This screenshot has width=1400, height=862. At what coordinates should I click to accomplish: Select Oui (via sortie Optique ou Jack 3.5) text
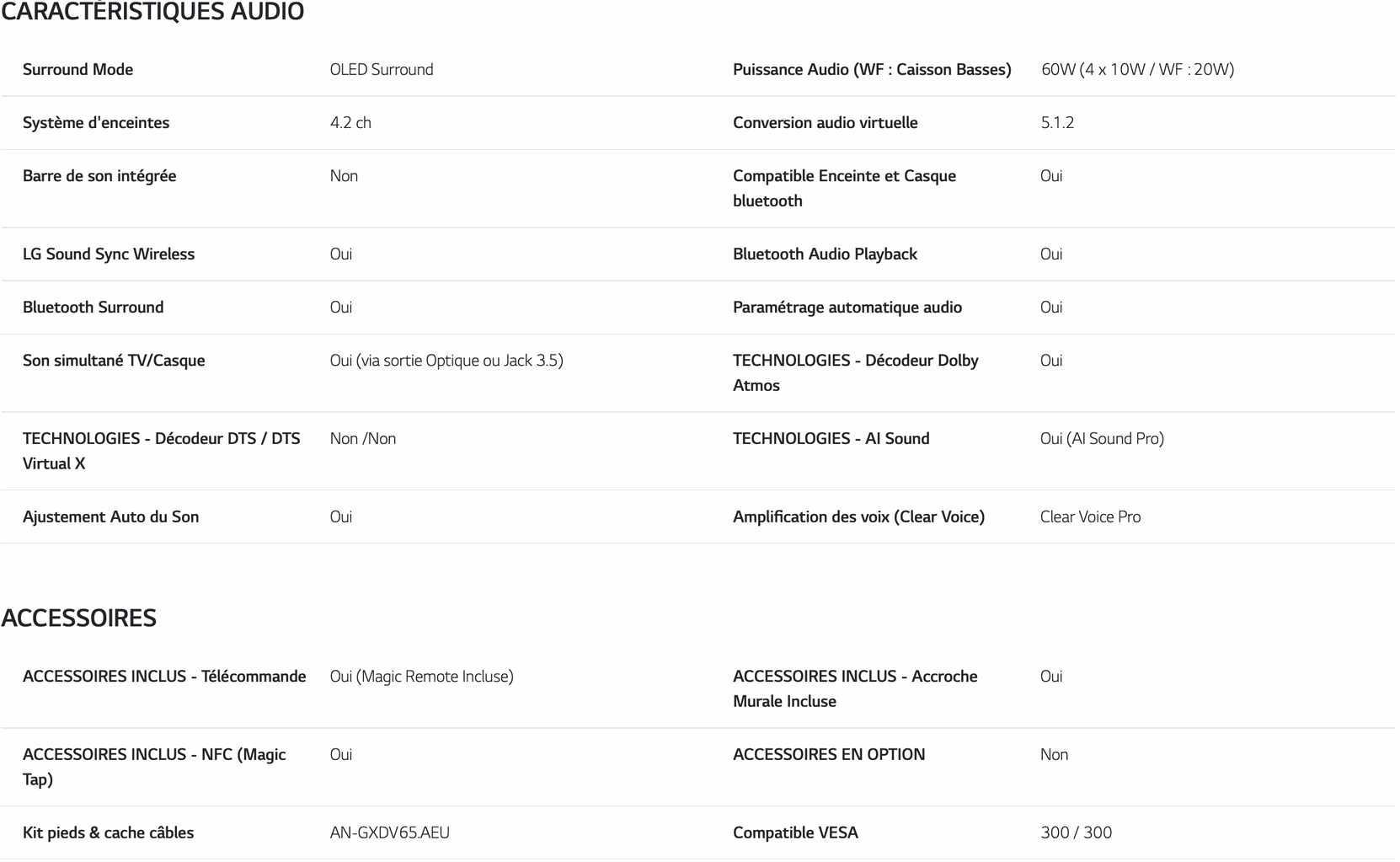(446, 360)
